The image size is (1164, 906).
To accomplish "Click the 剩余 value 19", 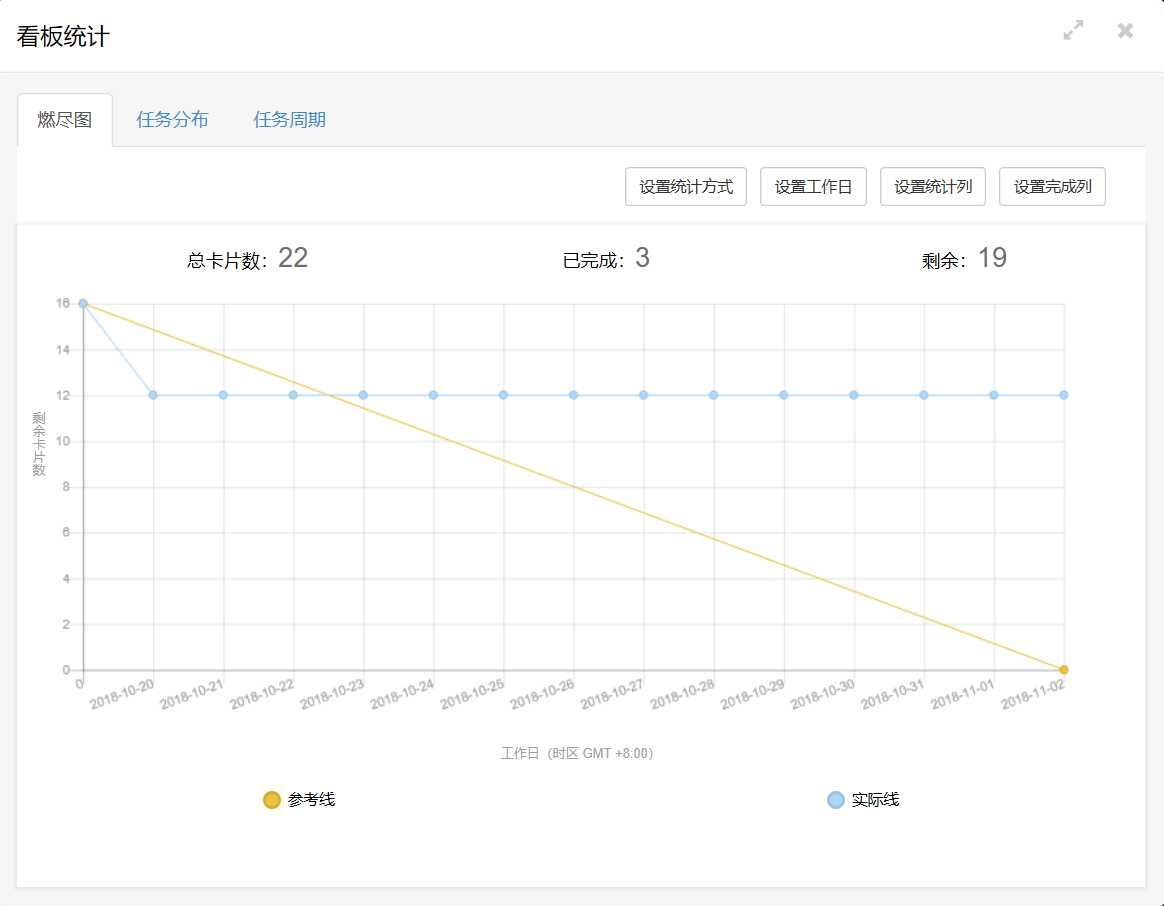I will pos(992,258).
